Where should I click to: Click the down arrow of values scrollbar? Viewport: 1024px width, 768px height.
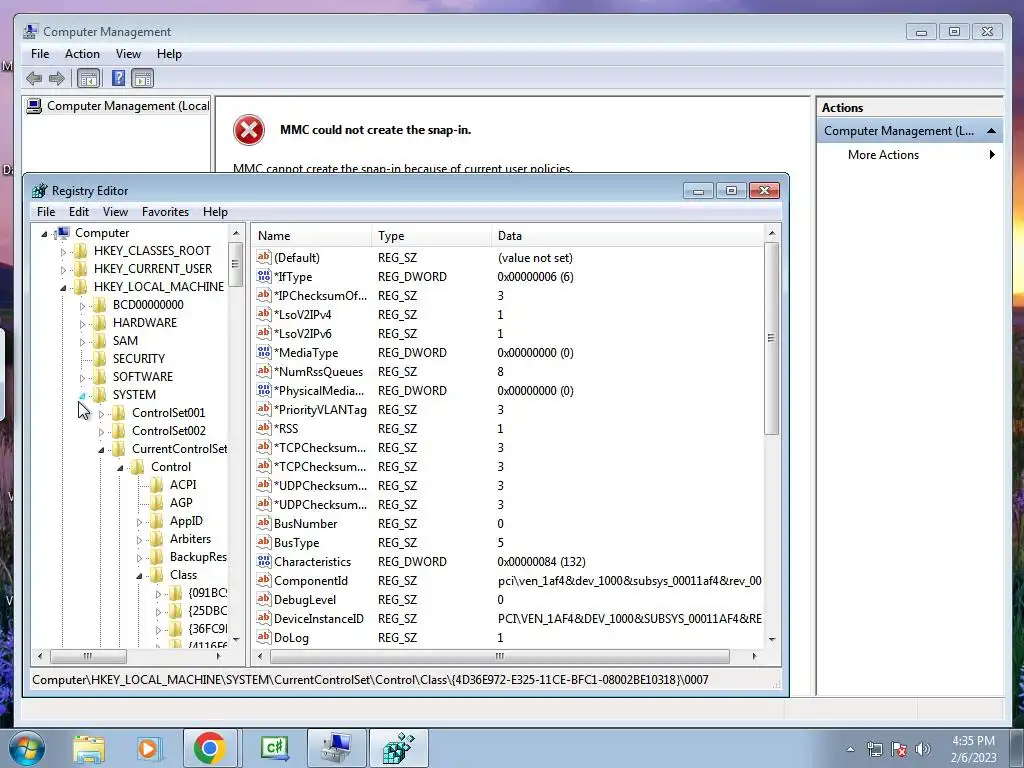click(x=771, y=639)
